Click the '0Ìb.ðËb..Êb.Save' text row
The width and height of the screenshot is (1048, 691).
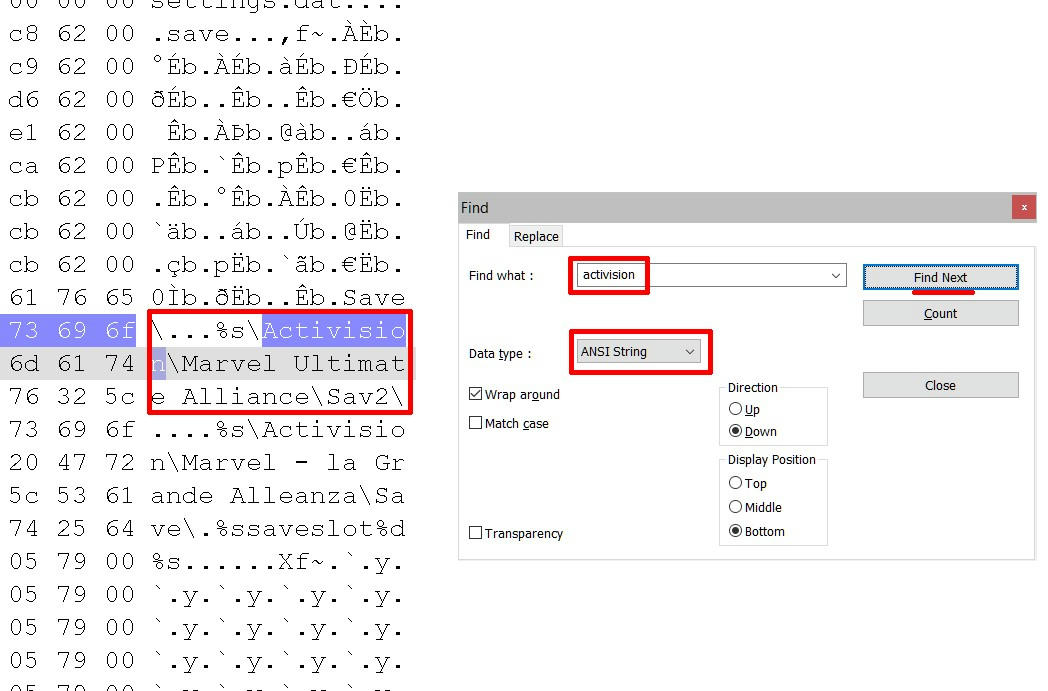(277, 297)
